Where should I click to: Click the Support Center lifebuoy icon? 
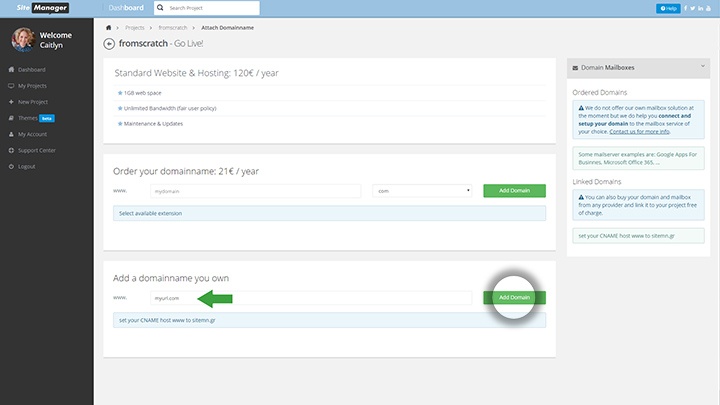(11, 150)
